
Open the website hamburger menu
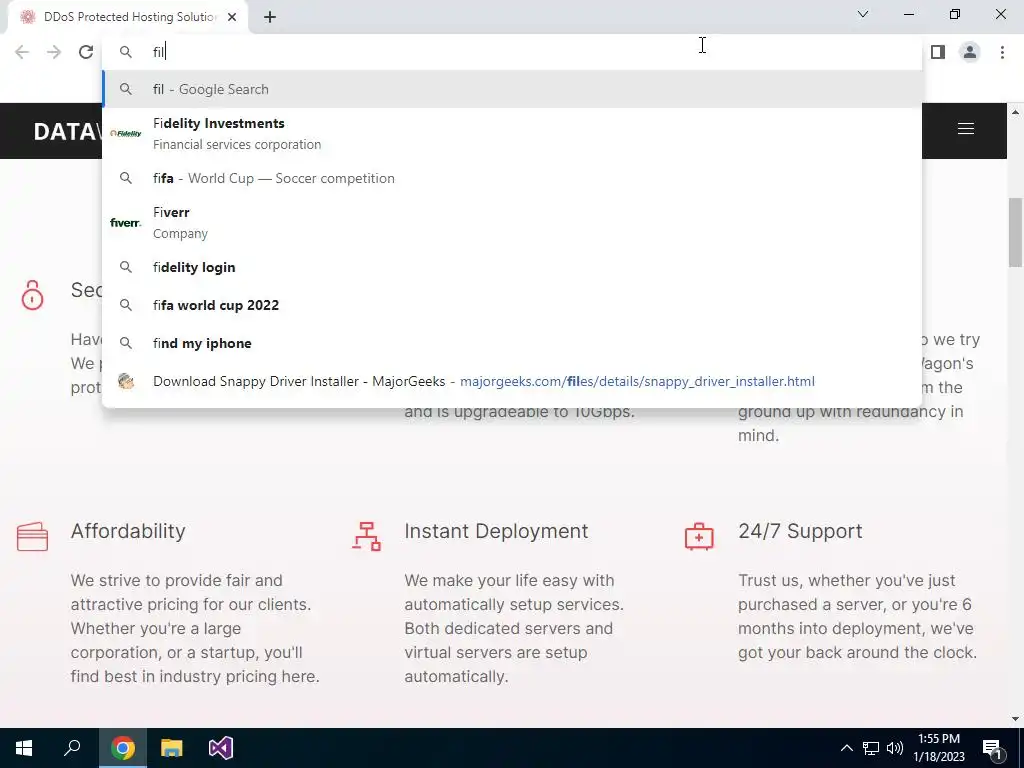(x=966, y=129)
